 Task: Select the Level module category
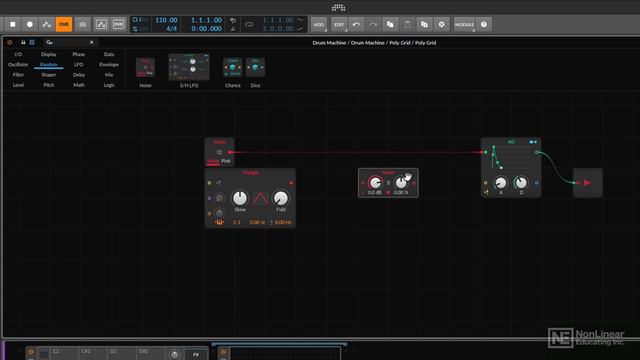tap(18, 85)
